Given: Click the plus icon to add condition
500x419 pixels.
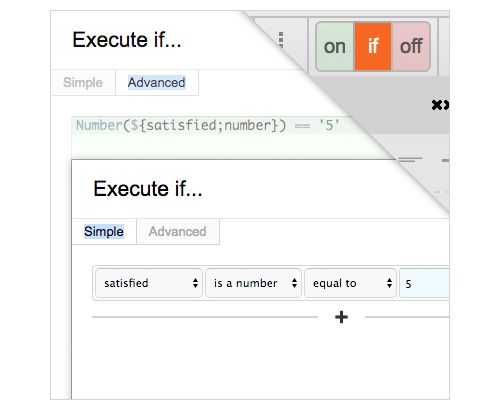Looking at the screenshot, I should 341,317.
